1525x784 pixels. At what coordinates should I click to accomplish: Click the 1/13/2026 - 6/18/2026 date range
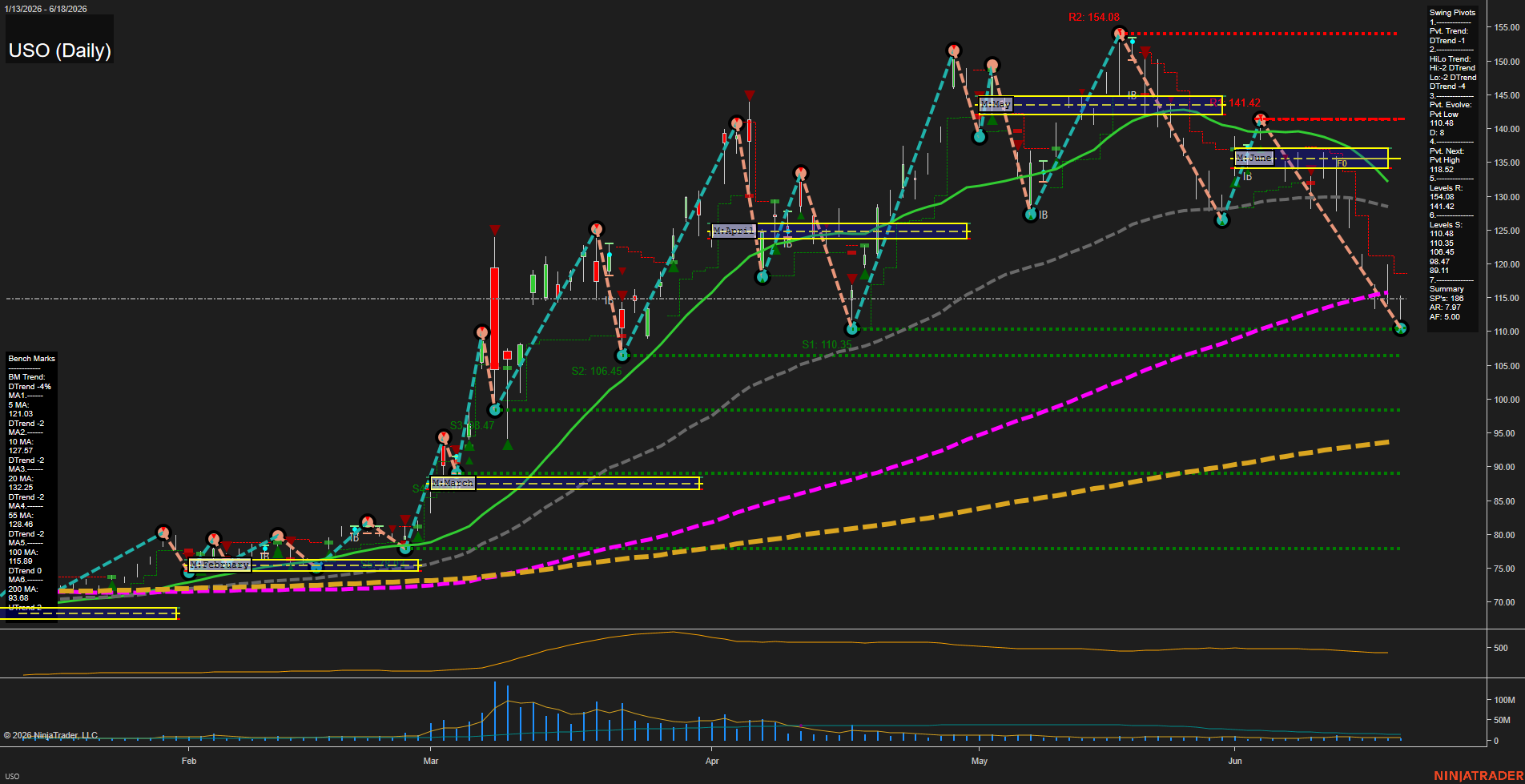tap(46, 9)
